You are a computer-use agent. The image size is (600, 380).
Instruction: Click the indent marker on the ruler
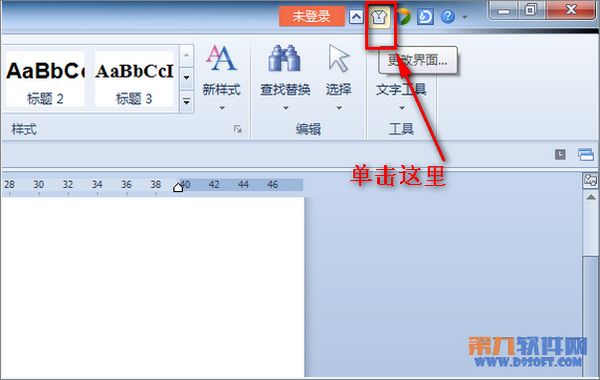(178, 188)
